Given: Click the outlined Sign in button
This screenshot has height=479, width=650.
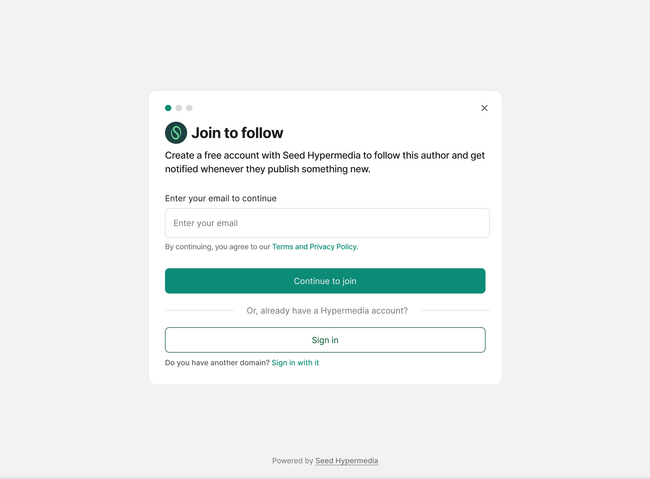Looking at the screenshot, I should point(325,340).
